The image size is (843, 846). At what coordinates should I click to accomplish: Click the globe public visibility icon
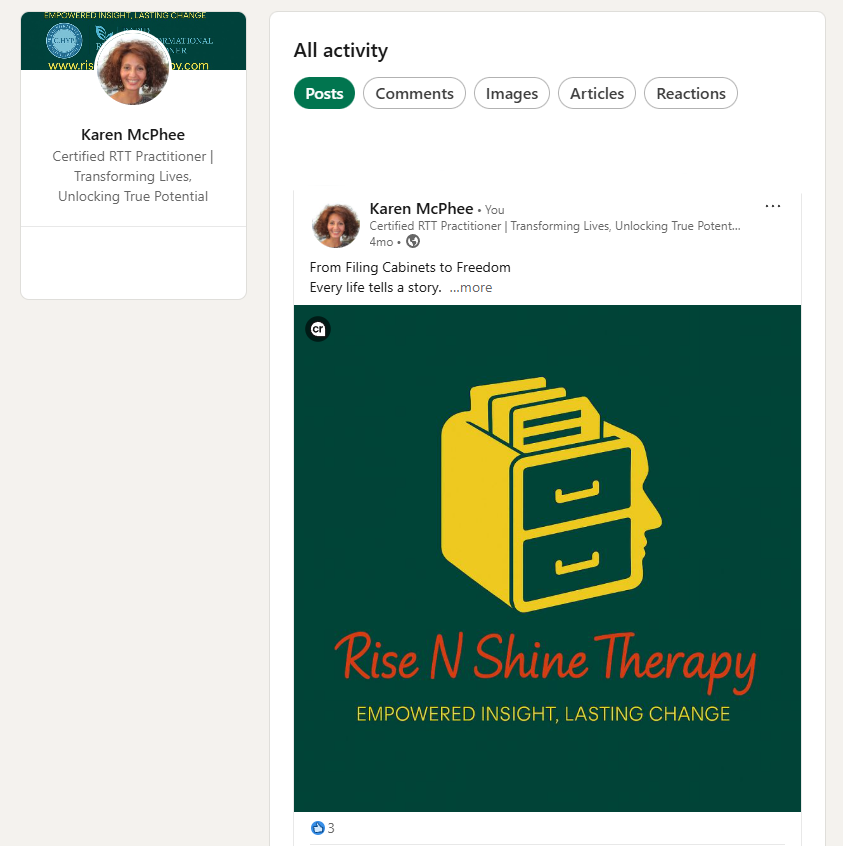coord(413,241)
